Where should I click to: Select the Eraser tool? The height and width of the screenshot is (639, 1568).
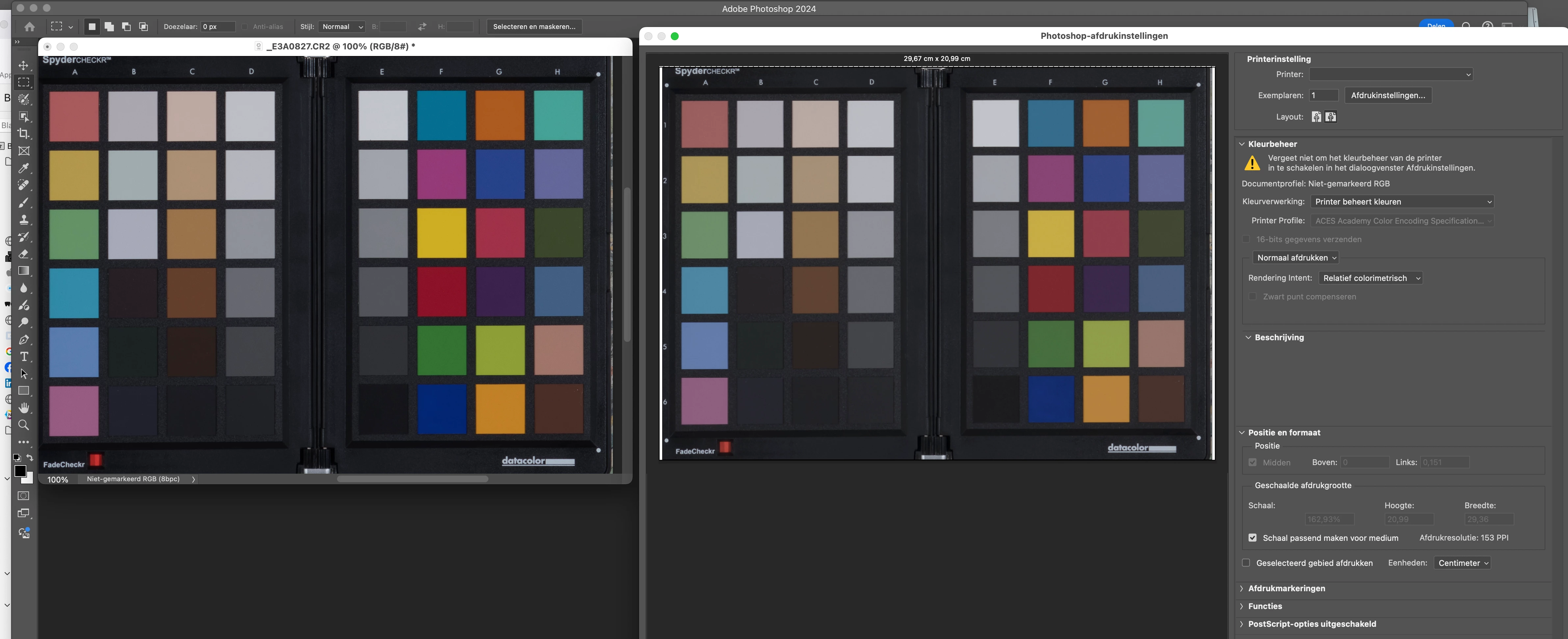click(24, 253)
